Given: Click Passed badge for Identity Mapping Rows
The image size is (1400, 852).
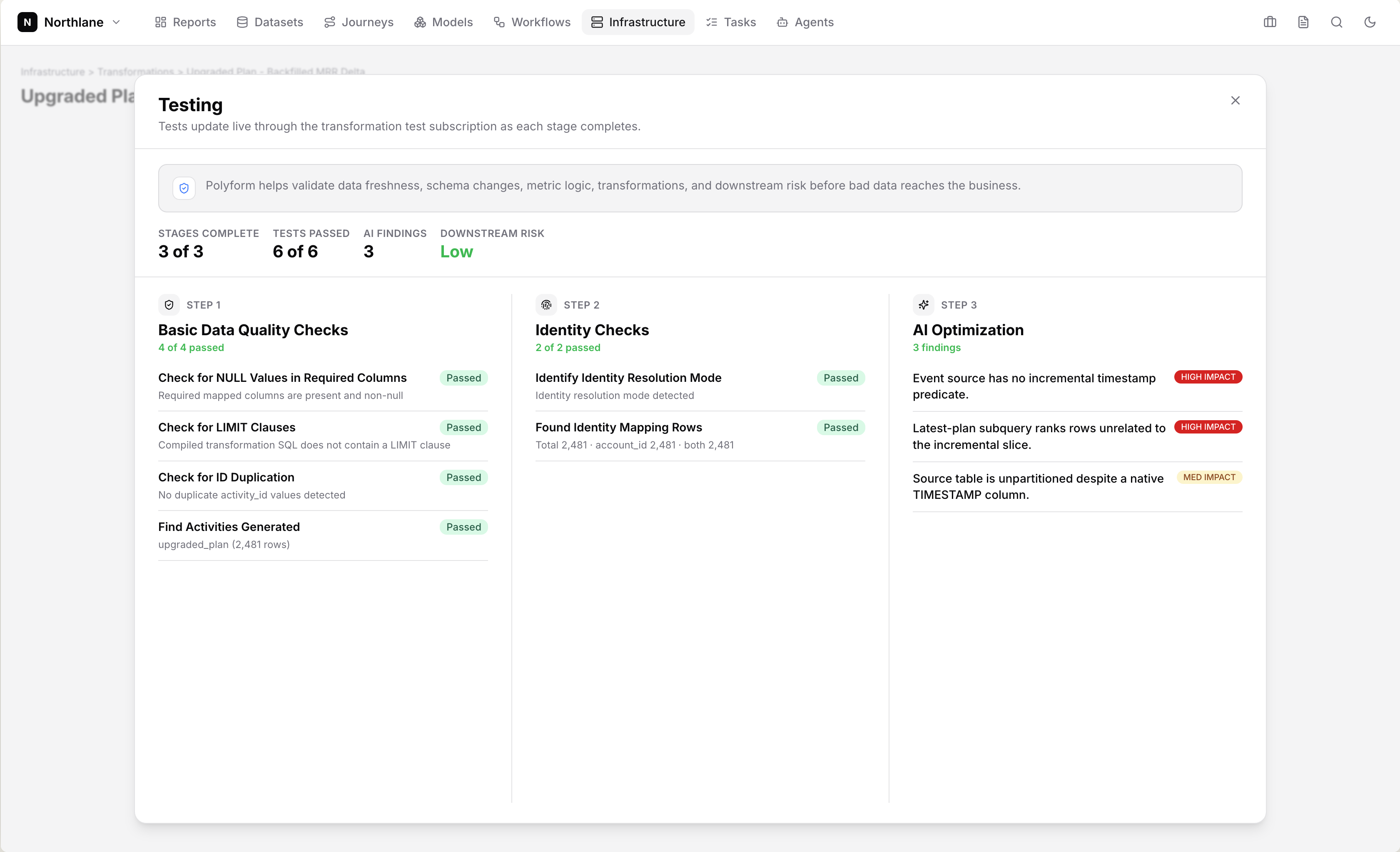Looking at the screenshot, I should pos(841,427).
